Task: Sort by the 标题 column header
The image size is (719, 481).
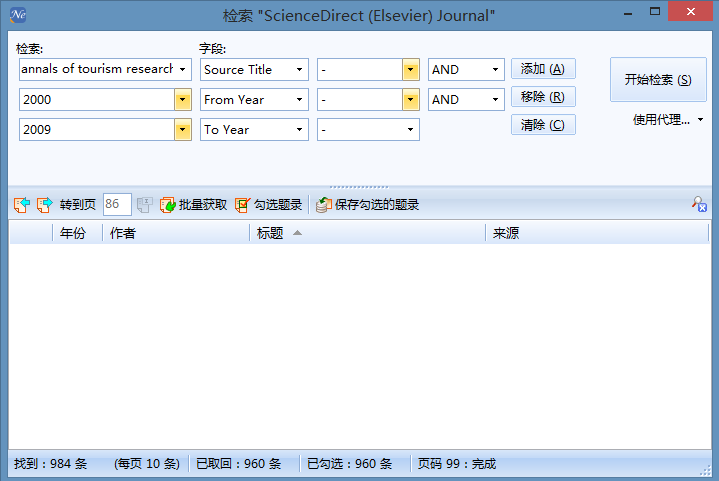Action: click(x=367, y=233)
